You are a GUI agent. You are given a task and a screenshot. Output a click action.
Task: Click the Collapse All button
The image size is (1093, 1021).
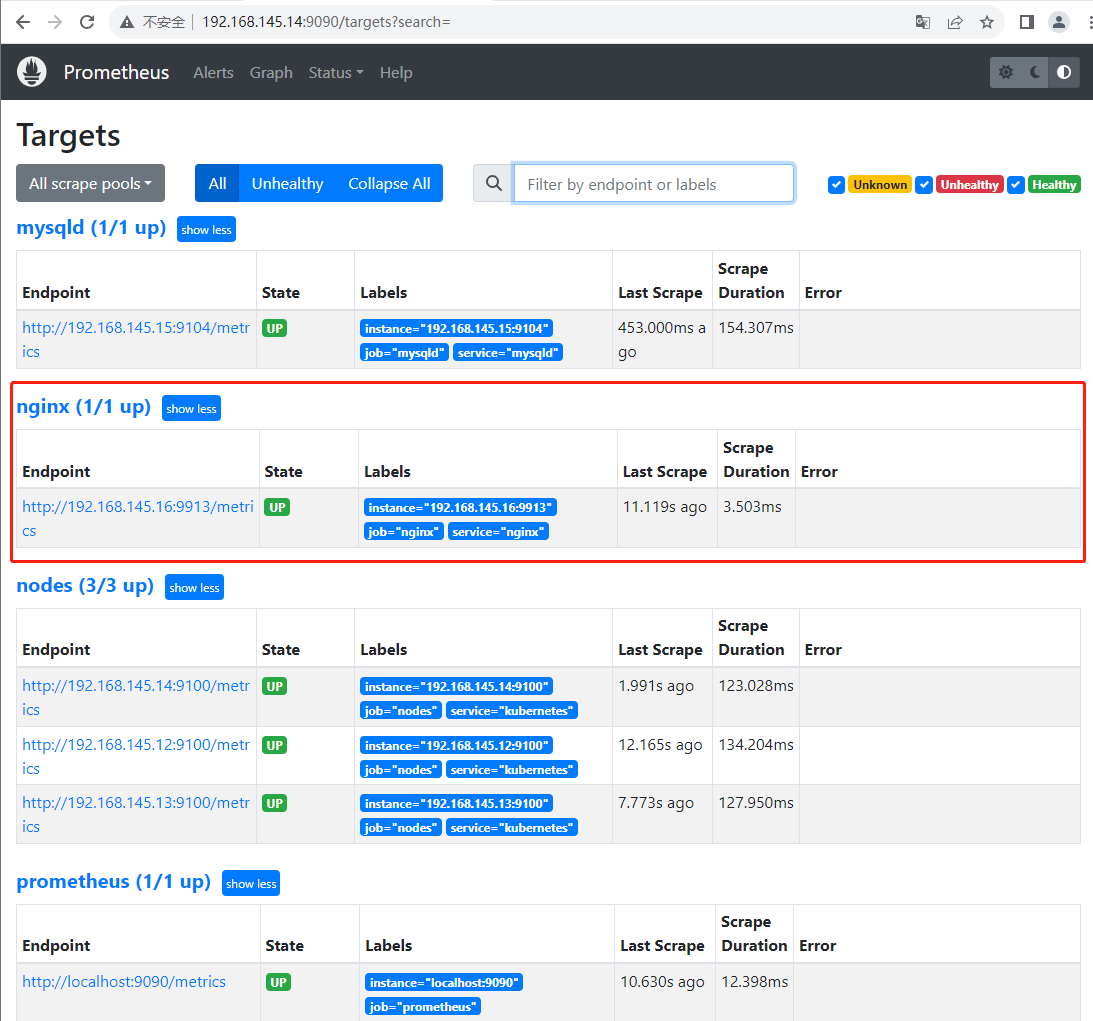[x=389, y=183]
